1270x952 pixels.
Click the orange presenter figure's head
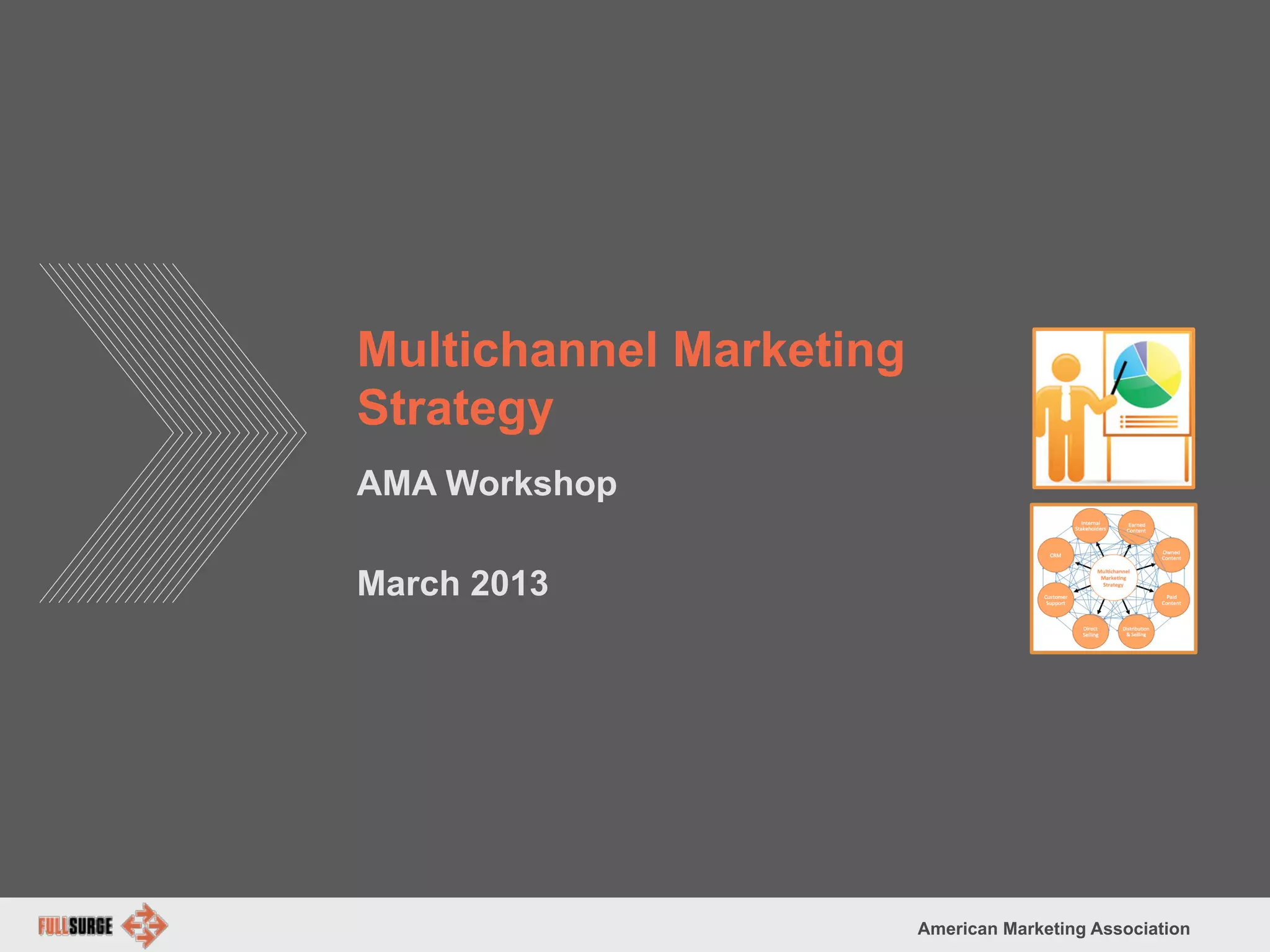pos(1066,368)
